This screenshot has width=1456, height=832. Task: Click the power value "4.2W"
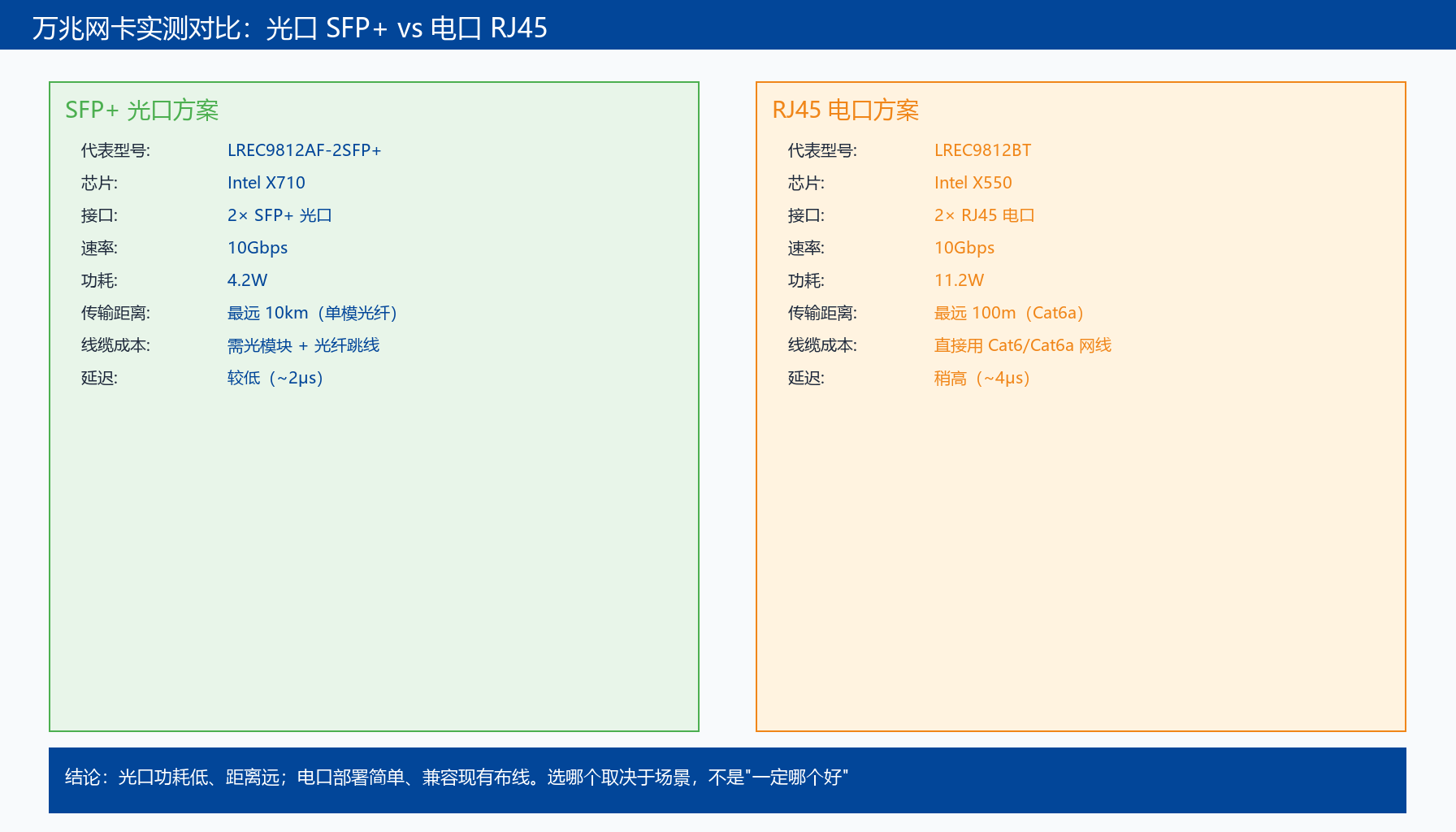point(247,280)
